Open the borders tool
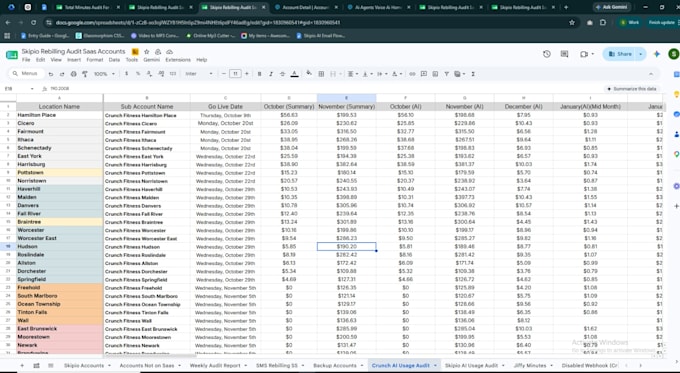Image resolution: width=680 pixels, height=373 pixels. click(321, 74)
